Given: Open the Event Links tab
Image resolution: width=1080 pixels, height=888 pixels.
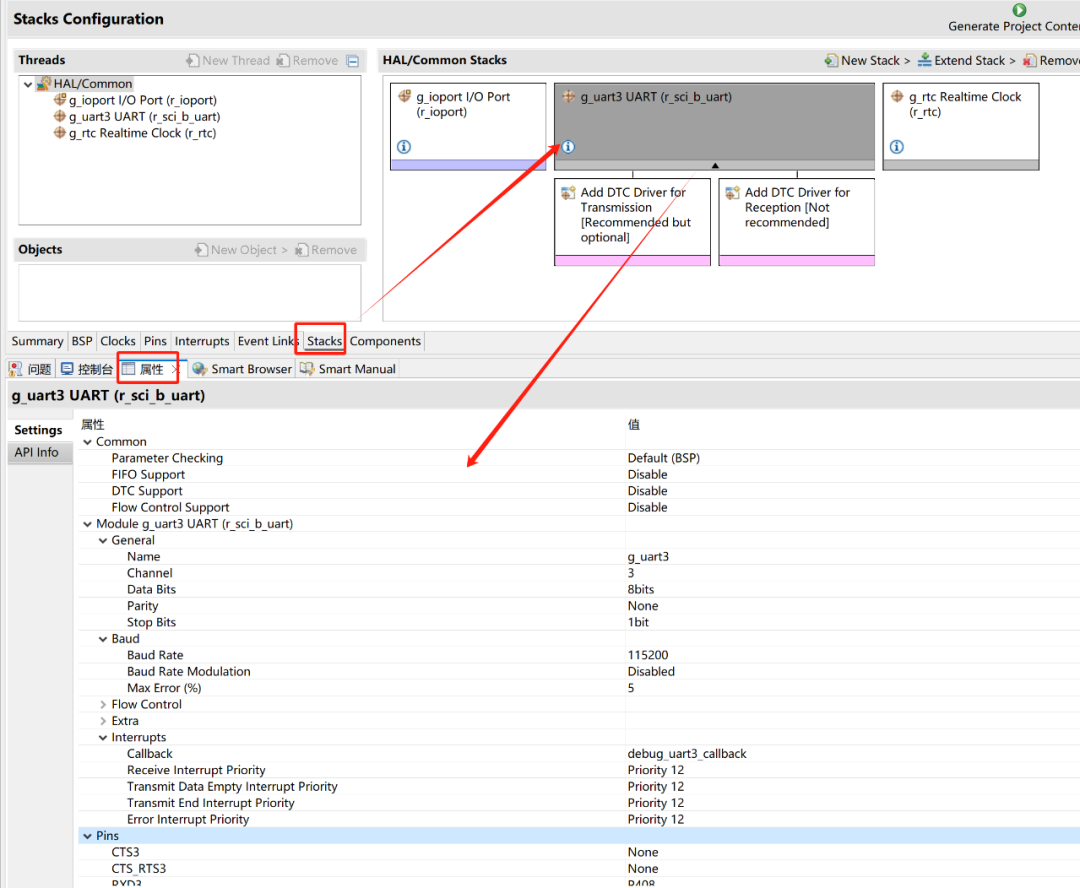Looking at the screenshot, I should point(267,341).
